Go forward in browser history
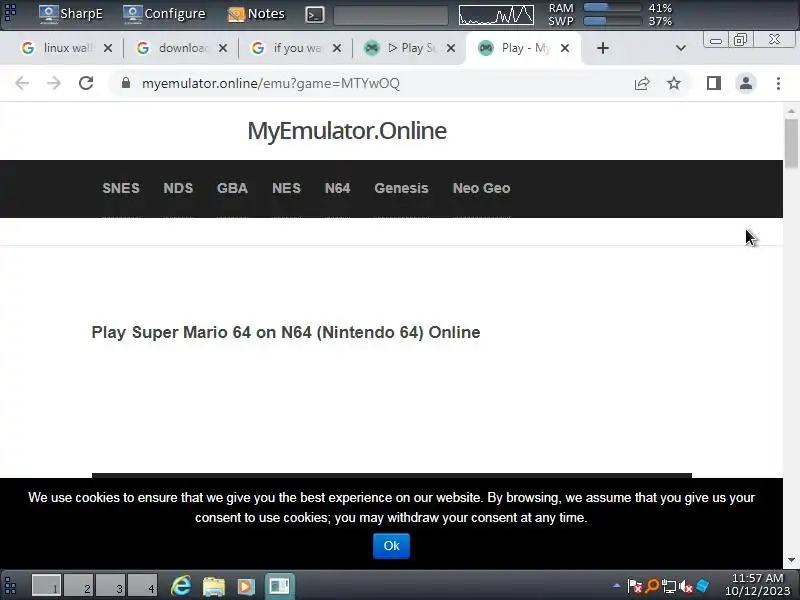The height and width of the screenshot is (600, 800). pos(54,83)
